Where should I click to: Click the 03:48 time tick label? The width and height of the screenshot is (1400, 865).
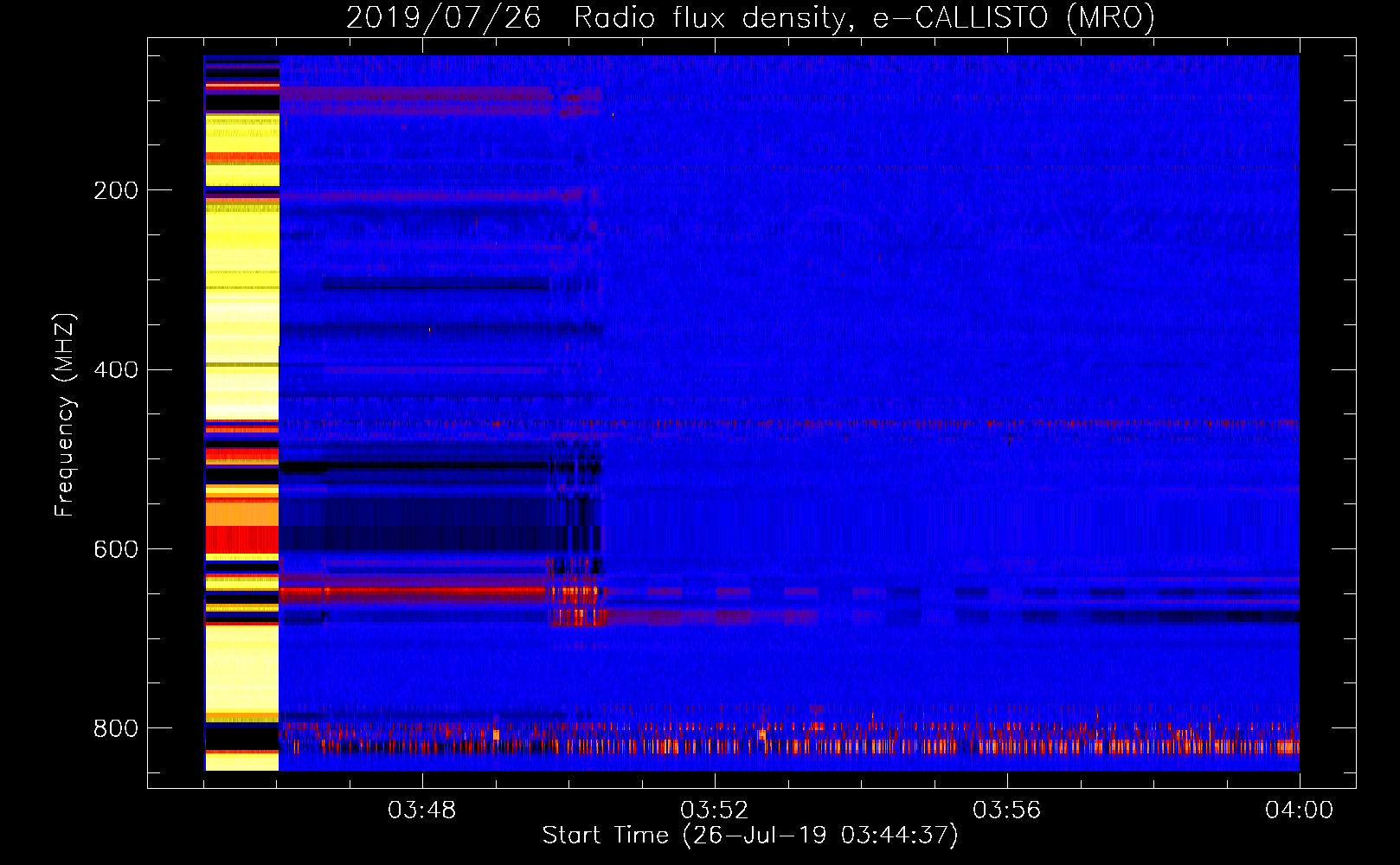422,811
